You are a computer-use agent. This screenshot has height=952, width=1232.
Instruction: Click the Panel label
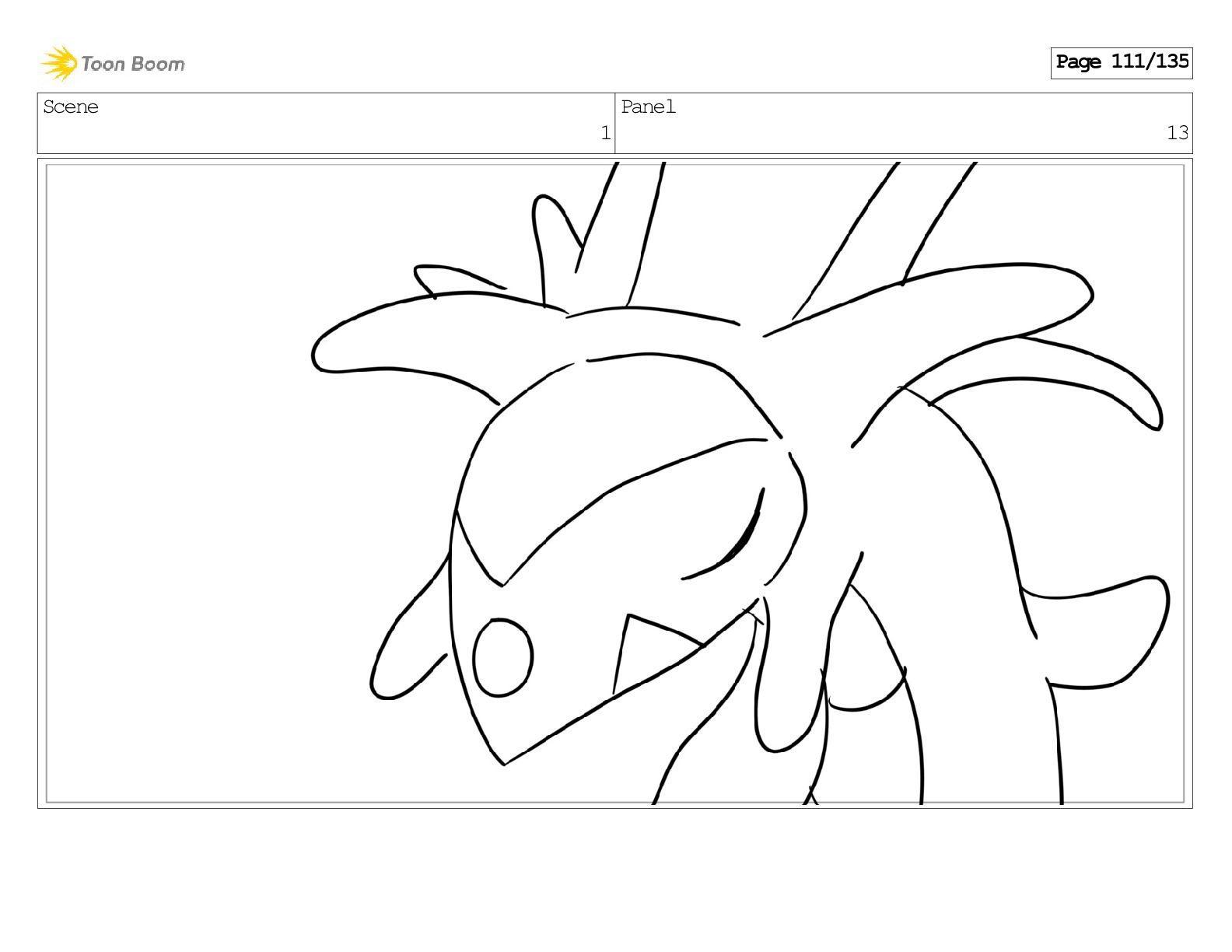pos(648,107)
